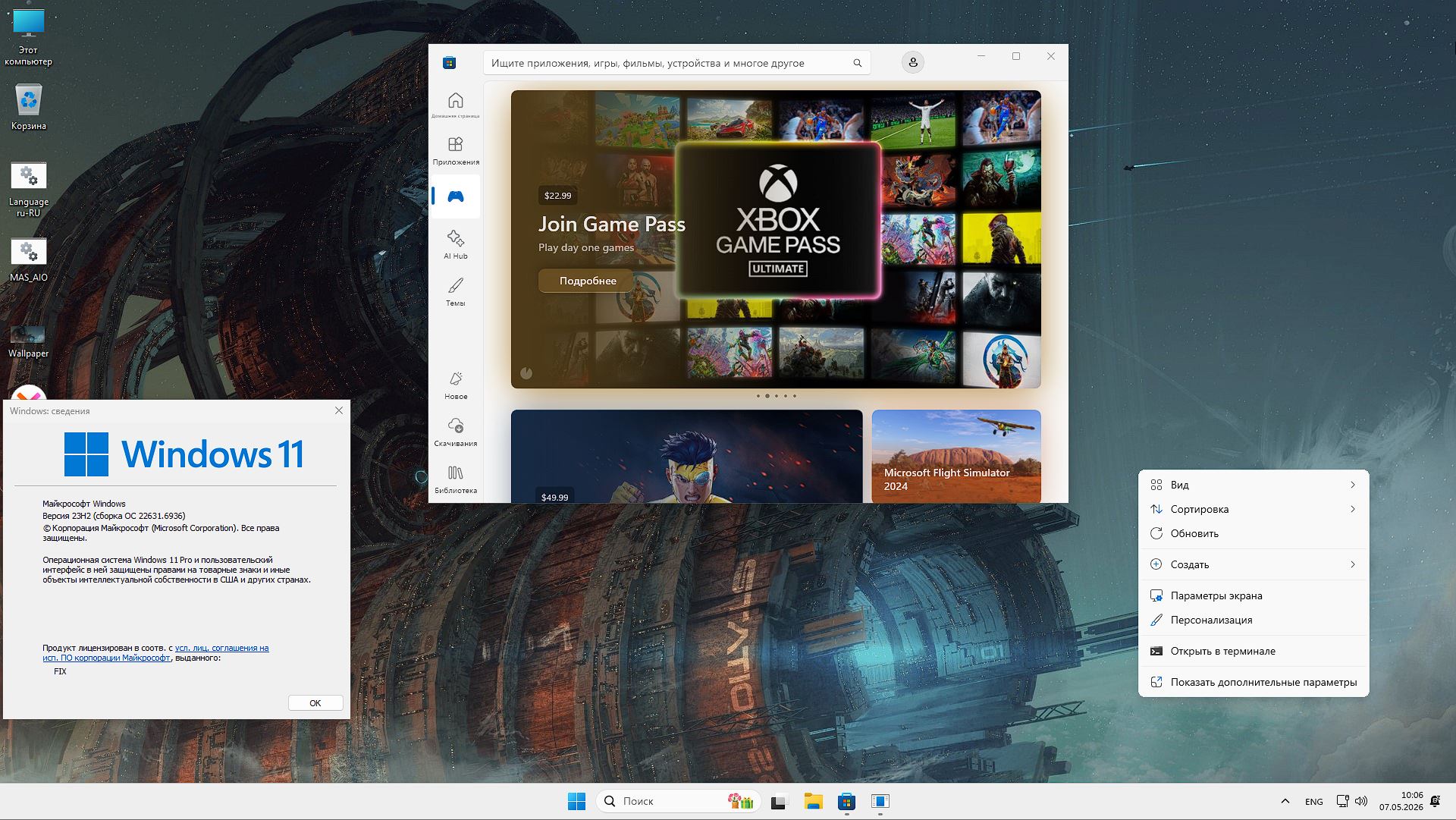The height and width of the screenshot is (820, 1456).
Task: Open the What's New section in Store
Action: pos(455,385)
